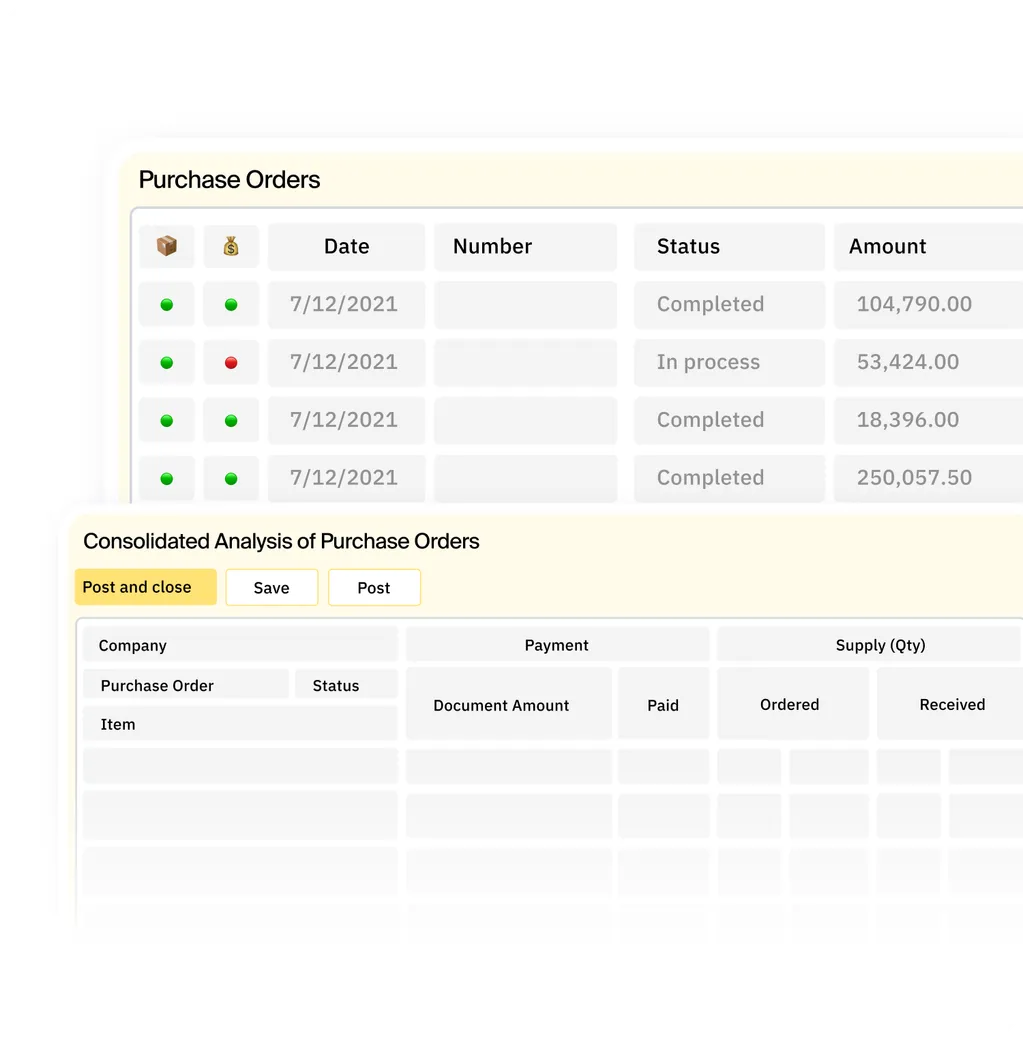The height and width of the screenshot is (1038, 1023).
Task: Click the Amount column header
Action: pos(928,246)
